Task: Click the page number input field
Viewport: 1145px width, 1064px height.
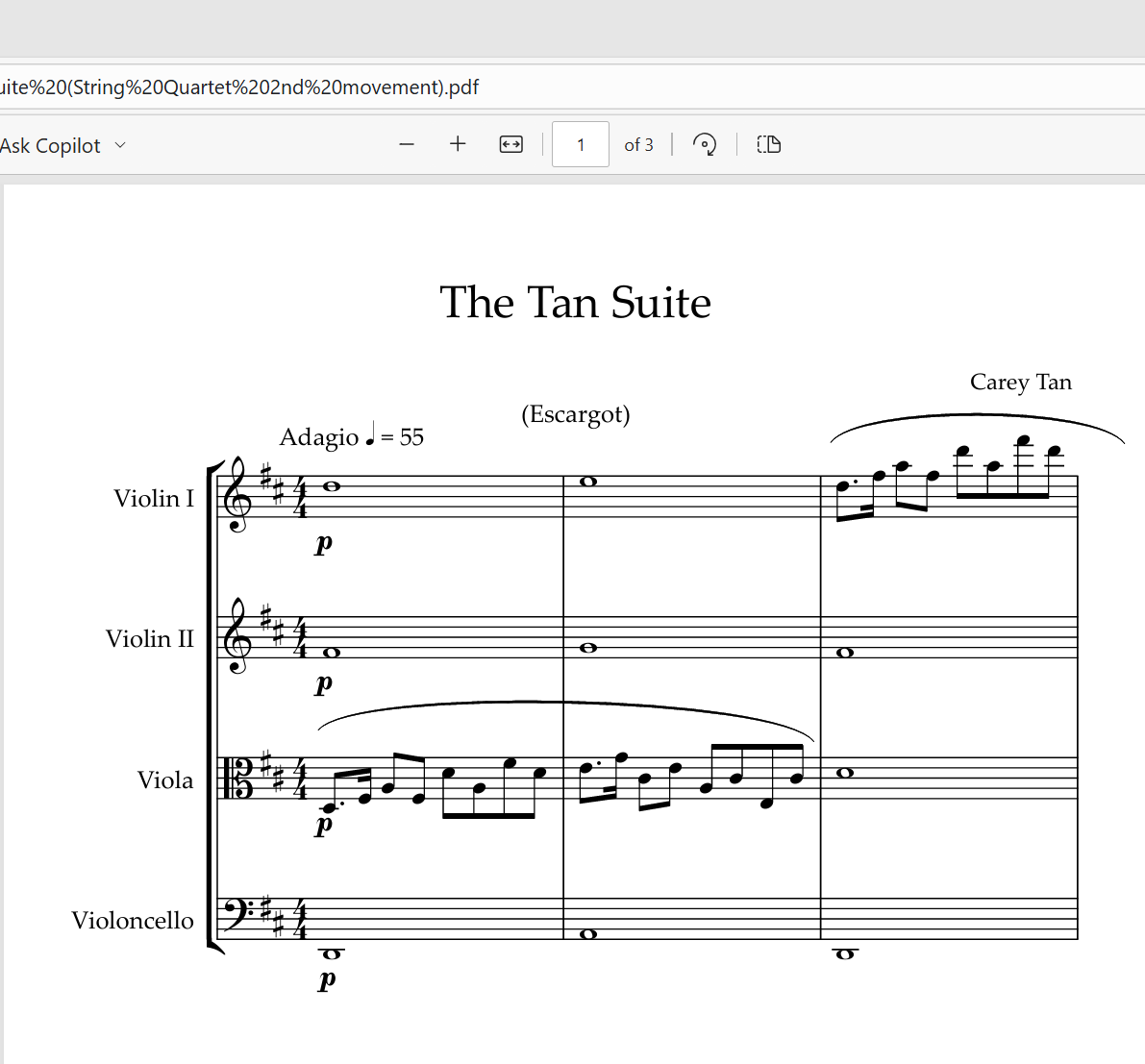Action: coord(581,144)
